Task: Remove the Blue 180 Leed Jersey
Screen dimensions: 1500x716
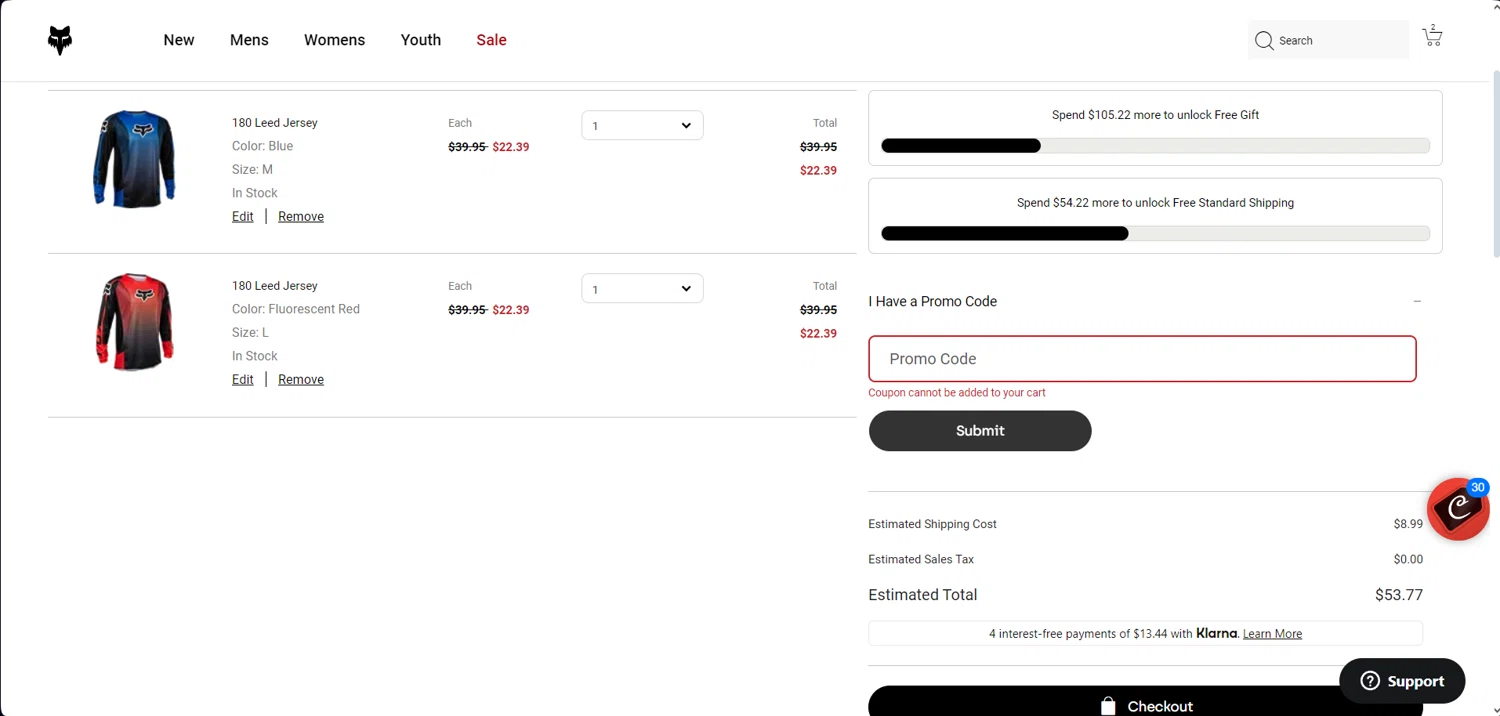Action: (301, 217)
